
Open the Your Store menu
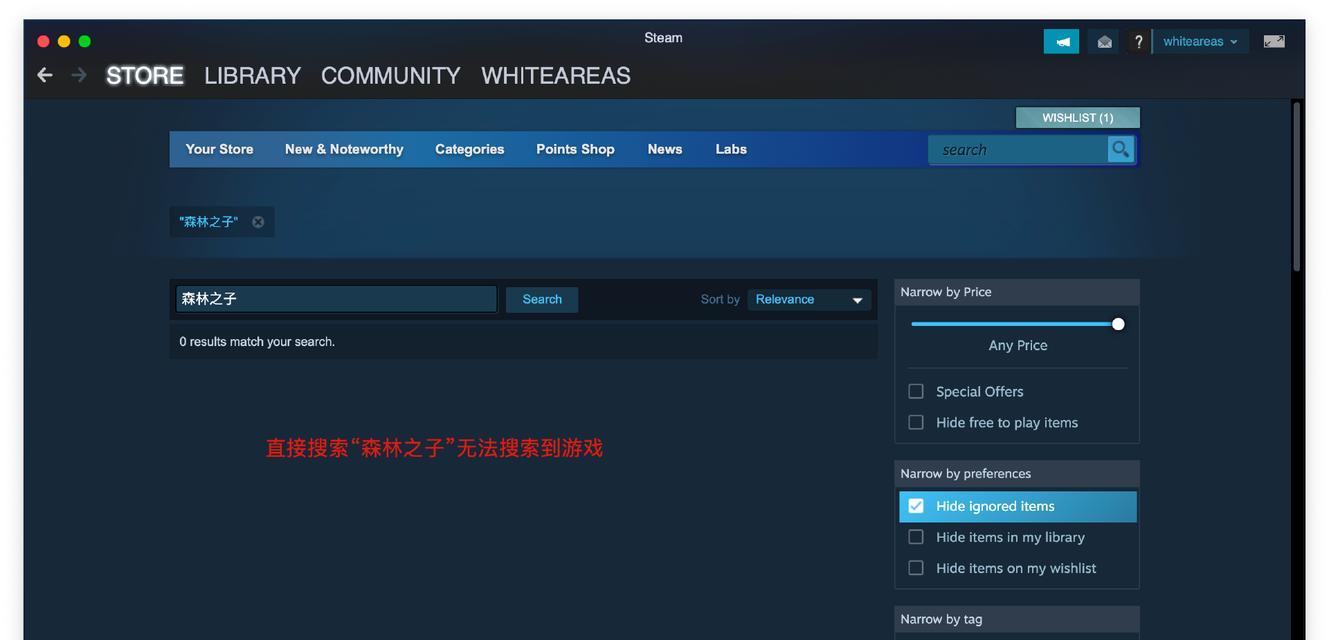click(219, 149)
